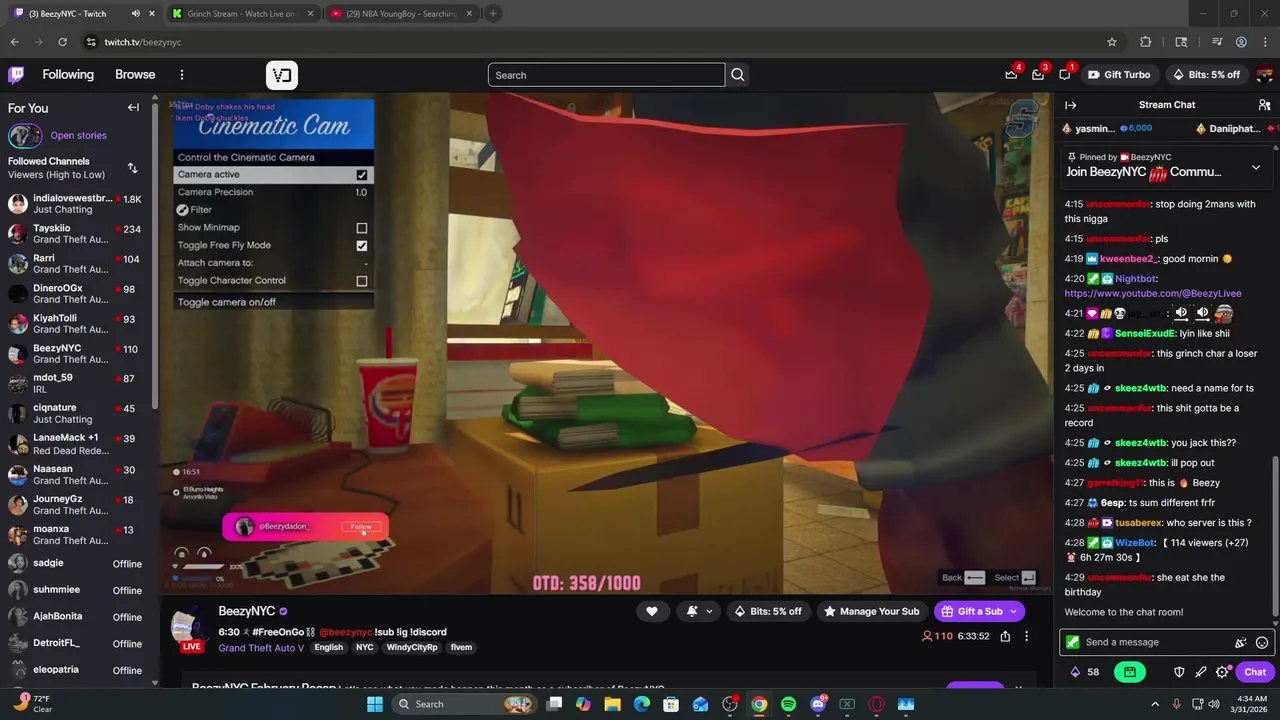Click the heart follow icon under the video
The image size is (1280, 720).
tap(652, 612)
